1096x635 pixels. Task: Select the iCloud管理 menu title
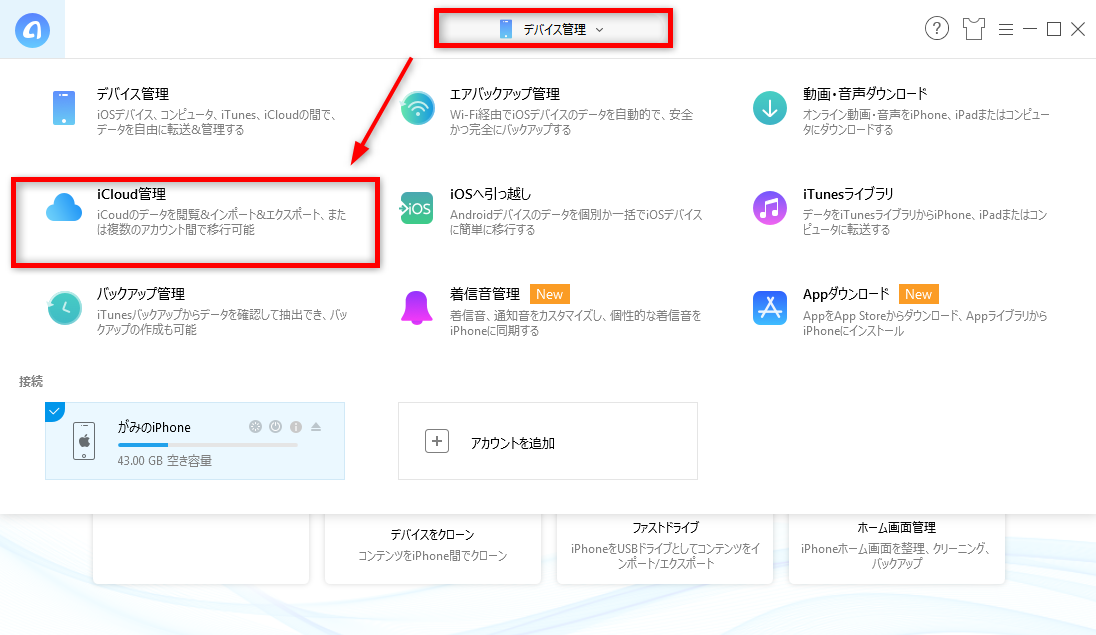131,194
